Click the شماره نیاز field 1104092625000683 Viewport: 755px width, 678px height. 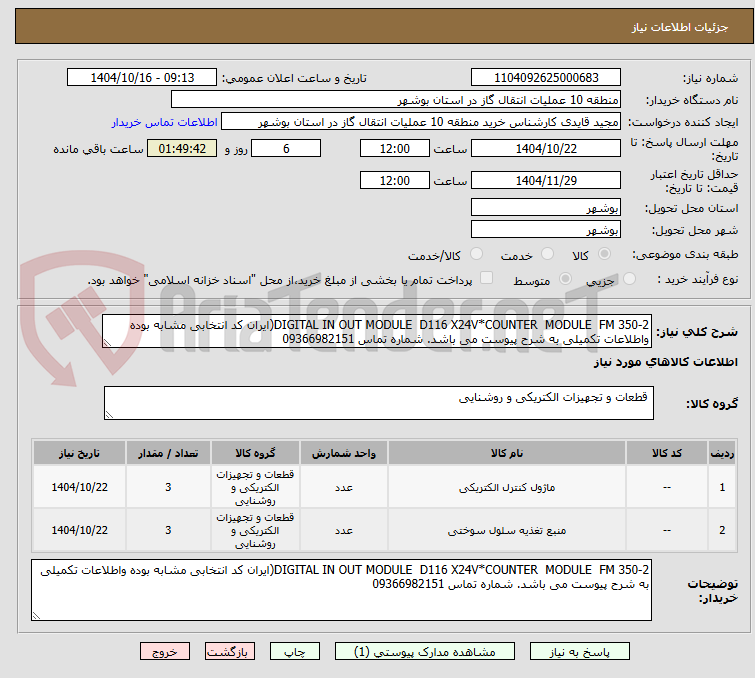546,78
